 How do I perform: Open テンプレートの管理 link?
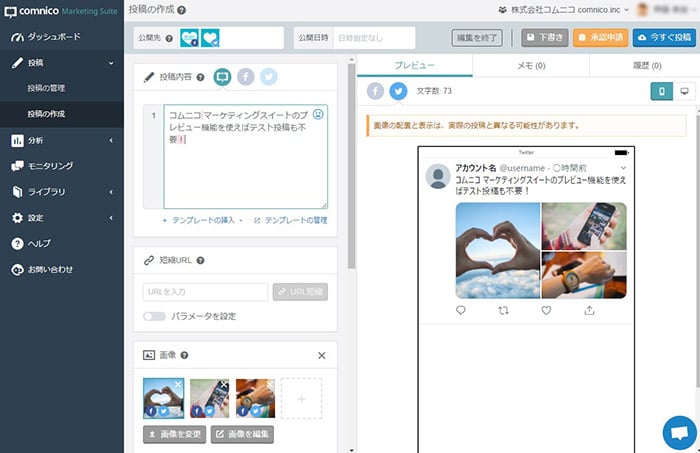pos(290,220)
